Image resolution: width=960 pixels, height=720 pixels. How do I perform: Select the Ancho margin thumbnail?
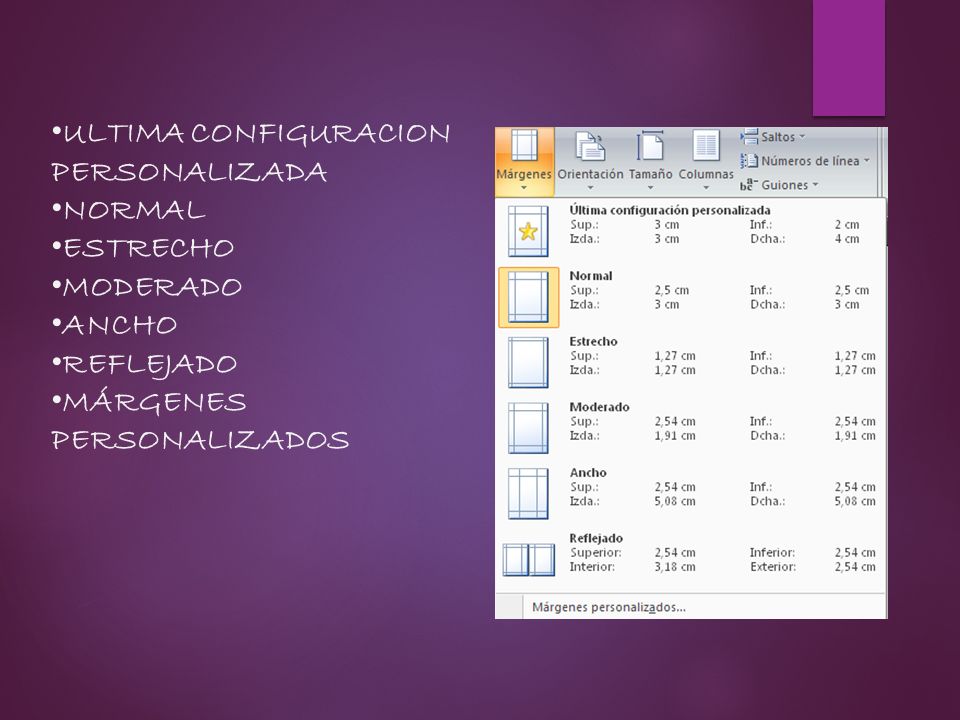(x=528, y=493)
